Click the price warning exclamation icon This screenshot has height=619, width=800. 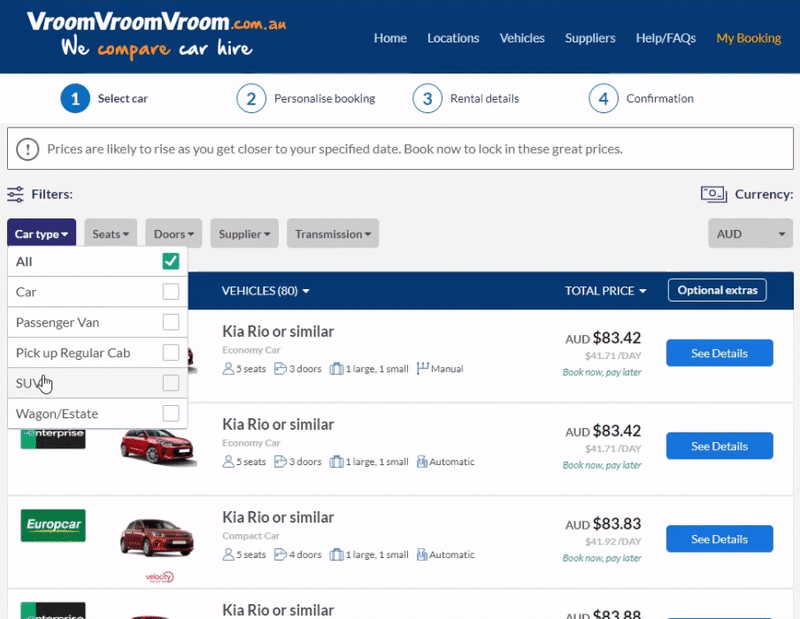click(27, 149)
